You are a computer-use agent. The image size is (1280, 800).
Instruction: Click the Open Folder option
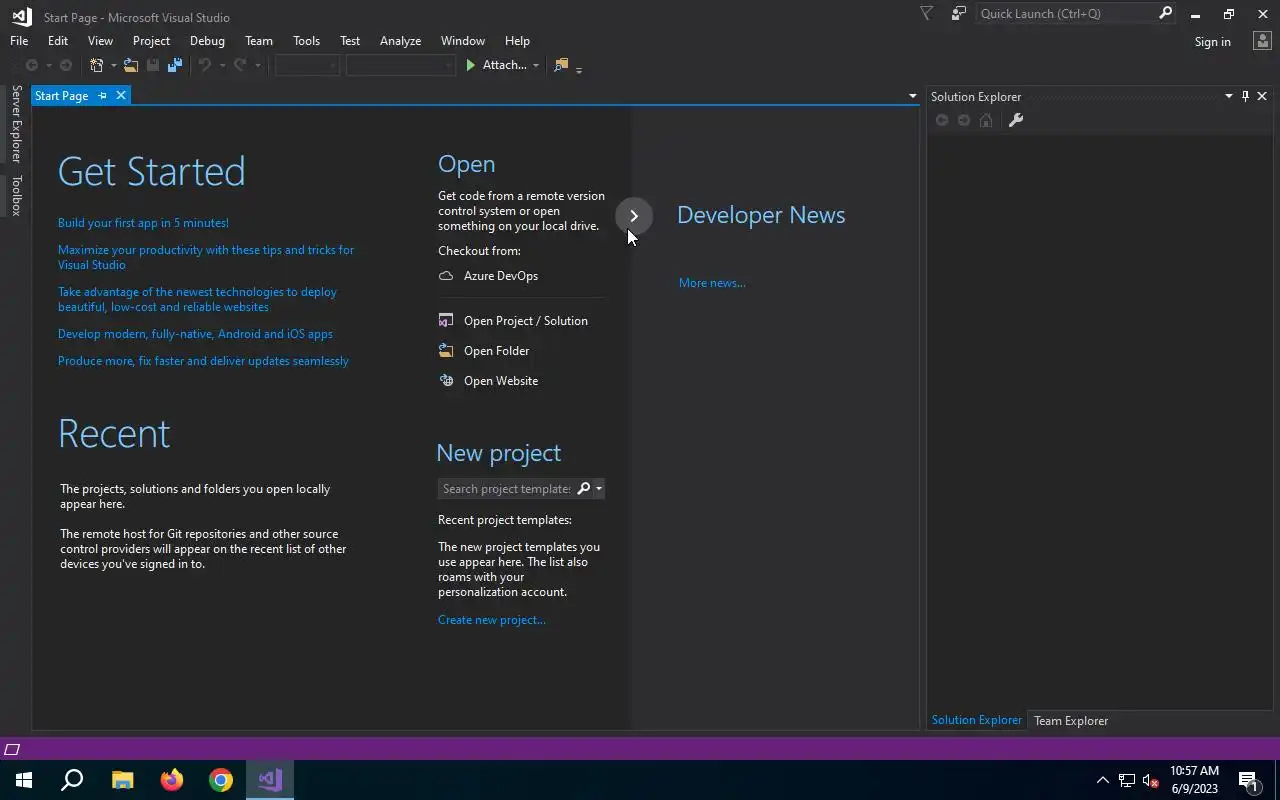[x=484, y=351]
